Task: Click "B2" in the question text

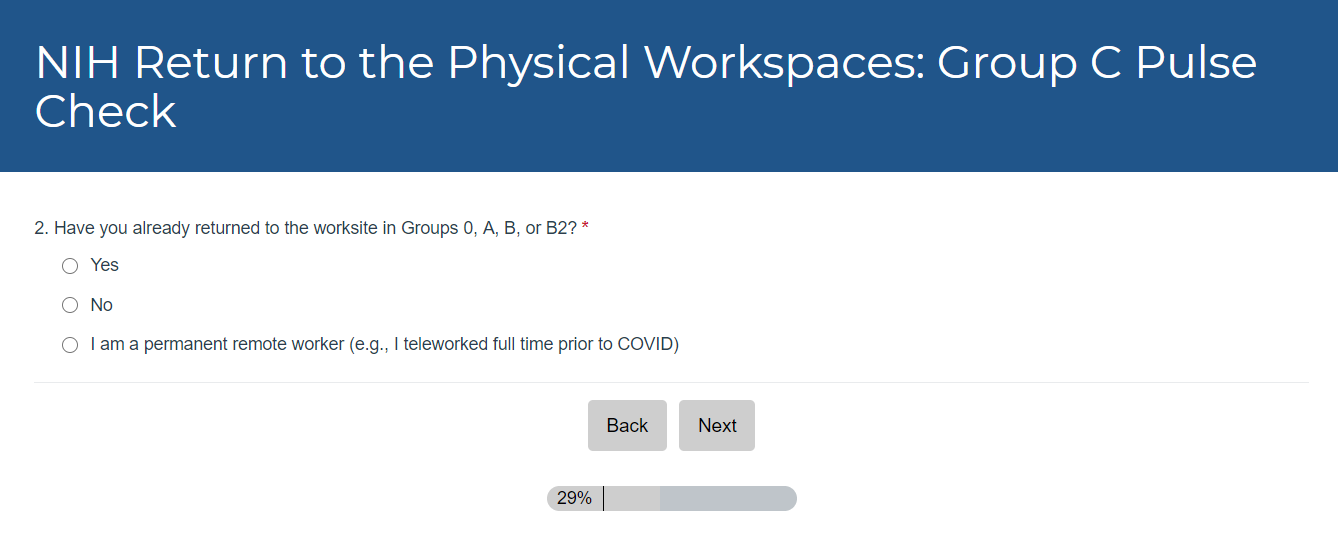Action: coord(558,228)
